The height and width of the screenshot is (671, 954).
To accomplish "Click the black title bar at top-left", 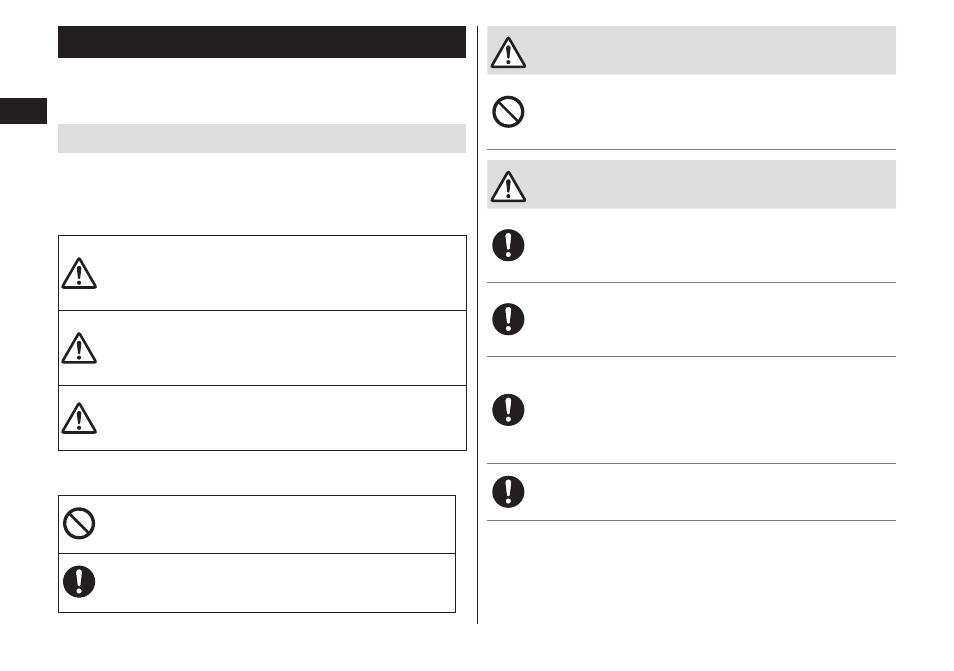I will point(262,42).
